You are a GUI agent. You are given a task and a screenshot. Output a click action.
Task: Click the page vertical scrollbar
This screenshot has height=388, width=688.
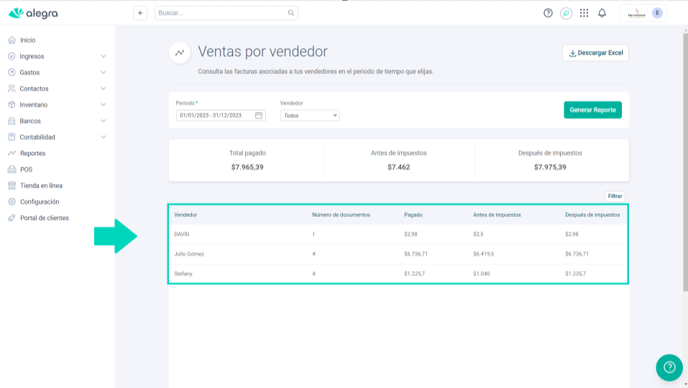click(685, 162)
